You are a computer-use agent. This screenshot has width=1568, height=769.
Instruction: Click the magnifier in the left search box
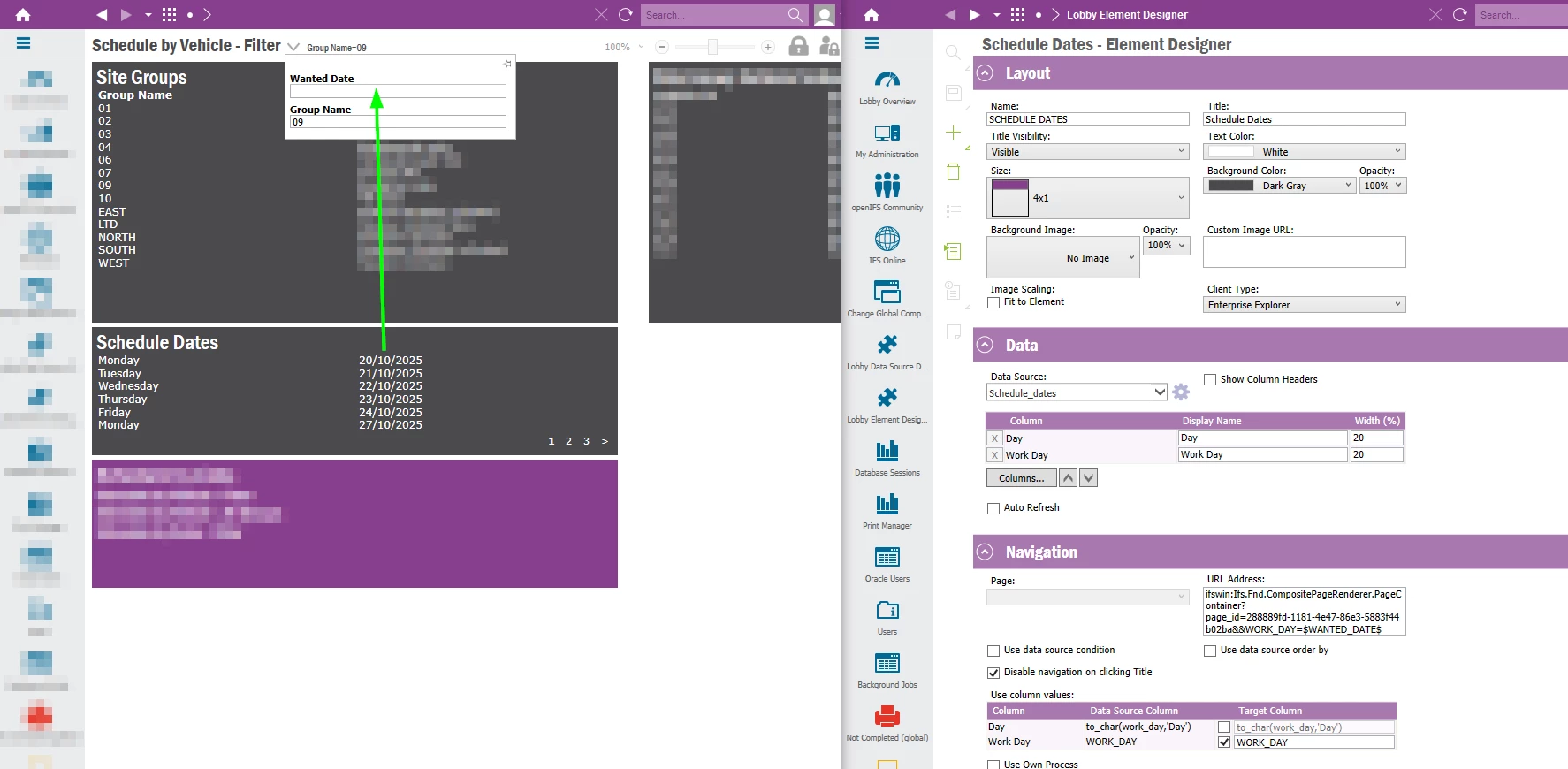point(795,15)
